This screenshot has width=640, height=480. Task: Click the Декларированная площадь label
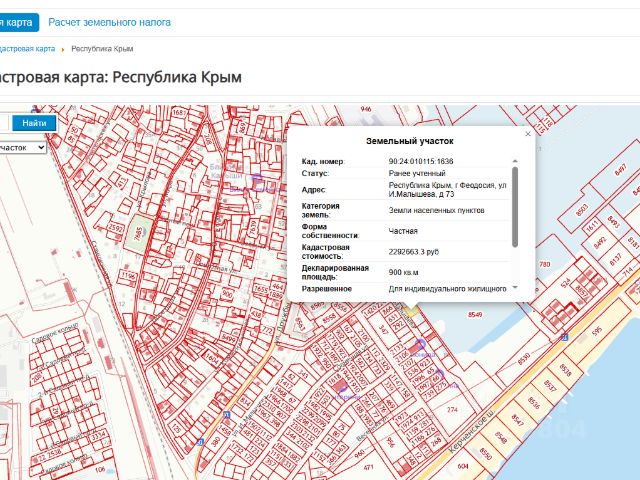pyautogui.click(x=335, y=272)
